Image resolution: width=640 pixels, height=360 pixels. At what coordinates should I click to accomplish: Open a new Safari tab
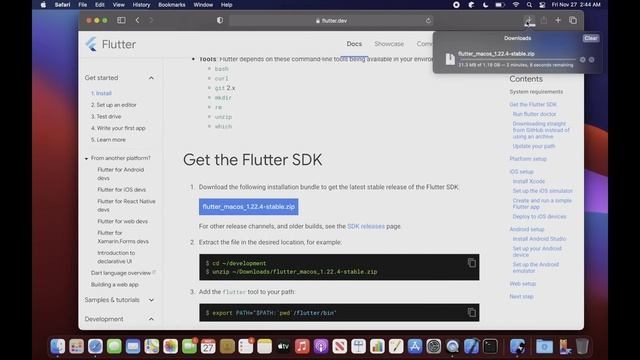558,20
